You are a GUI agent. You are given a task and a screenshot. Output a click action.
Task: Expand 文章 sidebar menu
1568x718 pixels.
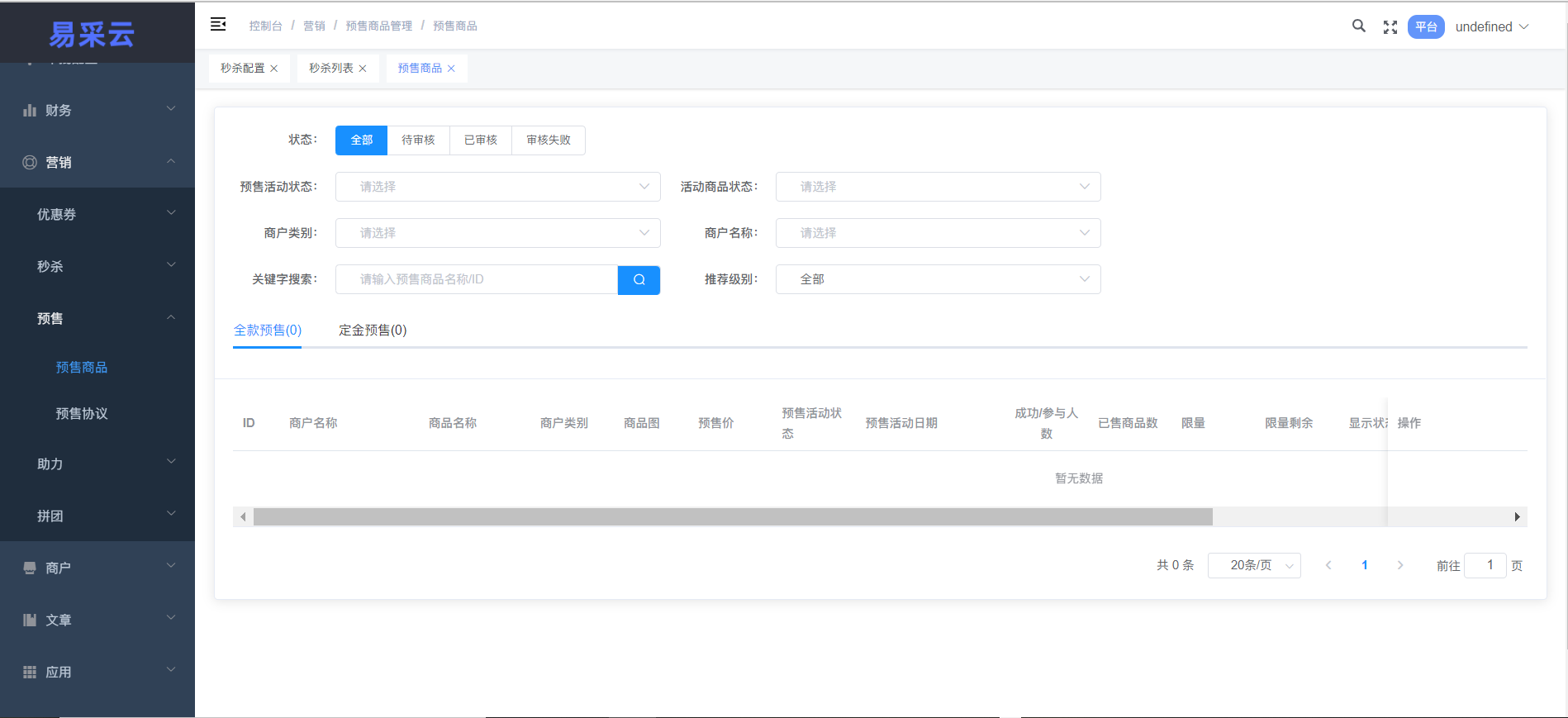171,618
